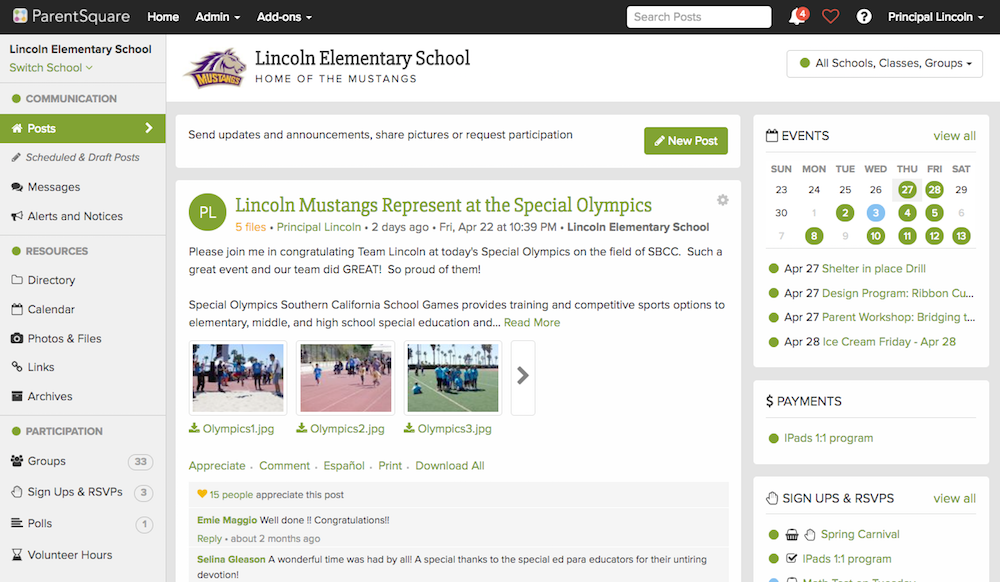View all events
The width and height of the screenshot is (1000, 582).
[954, 136]
